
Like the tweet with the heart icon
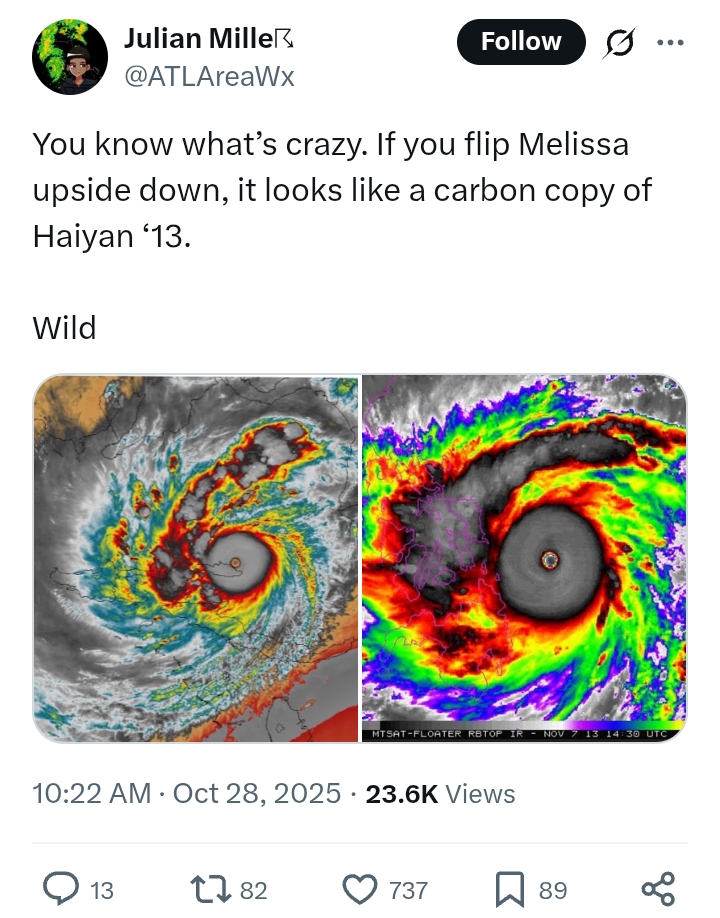[x=360, y=889]
